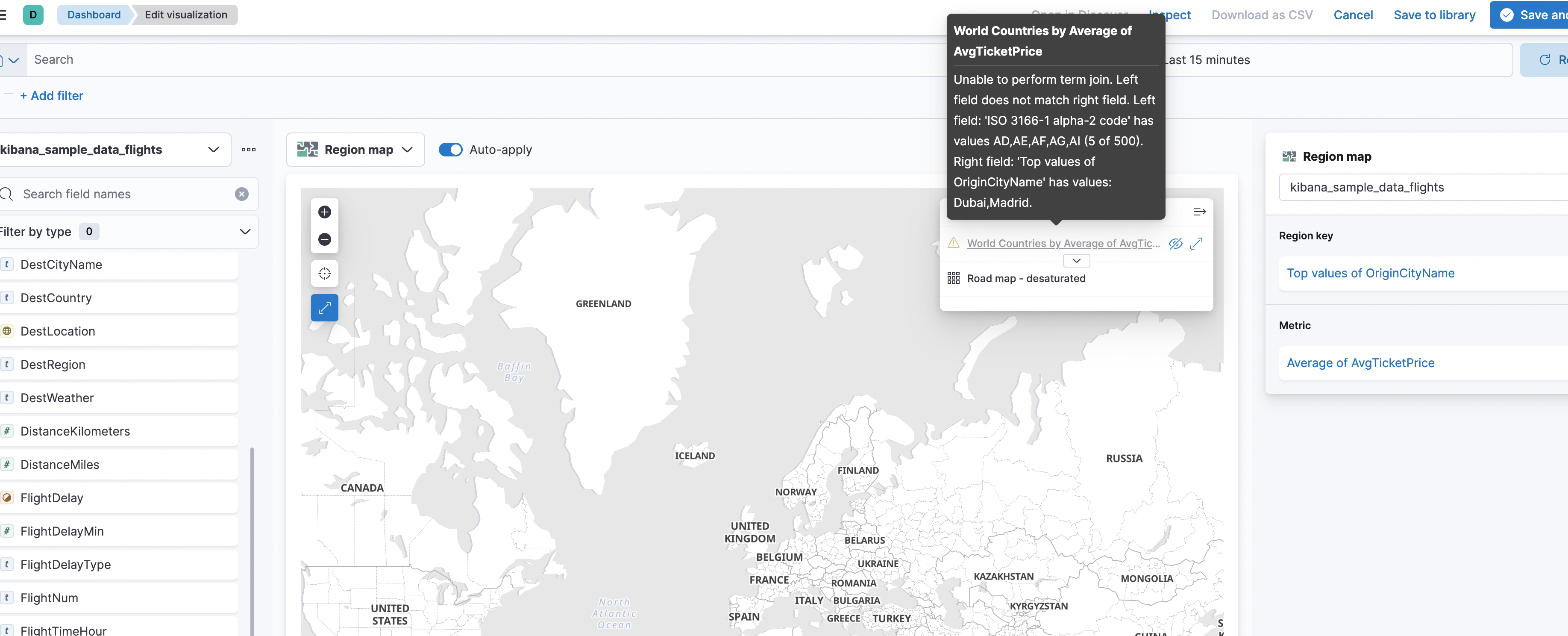Select the DestCityName field

119,265
